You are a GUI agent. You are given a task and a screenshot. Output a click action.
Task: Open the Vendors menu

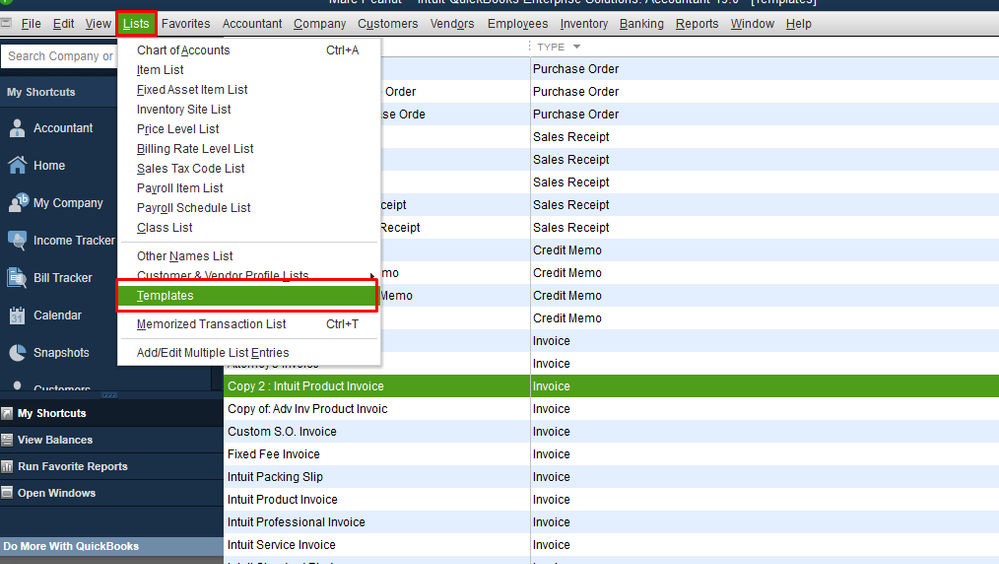452,24
